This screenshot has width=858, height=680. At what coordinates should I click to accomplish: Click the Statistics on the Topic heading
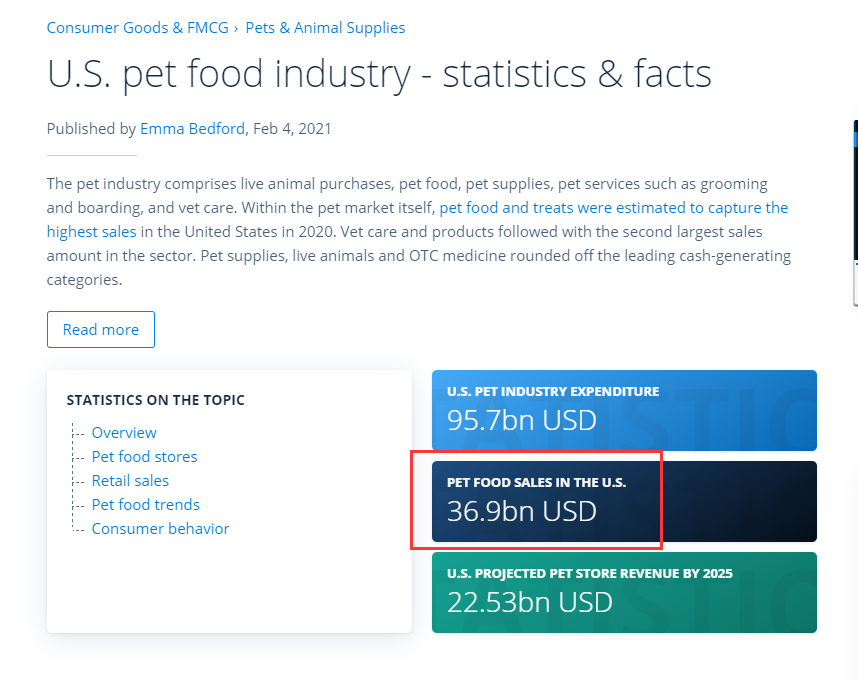[155, 400]
